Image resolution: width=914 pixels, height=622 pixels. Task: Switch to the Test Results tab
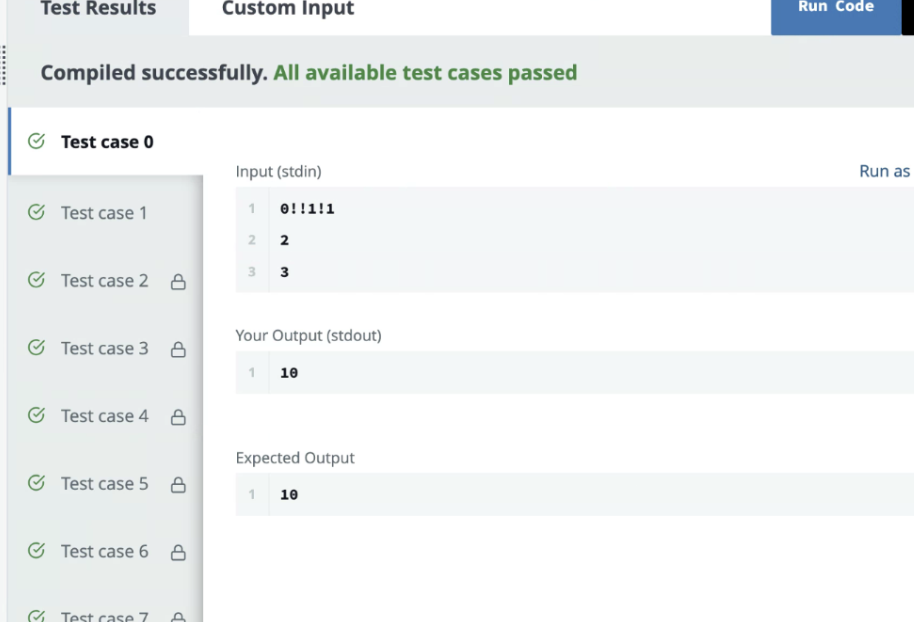pos(98,9)
